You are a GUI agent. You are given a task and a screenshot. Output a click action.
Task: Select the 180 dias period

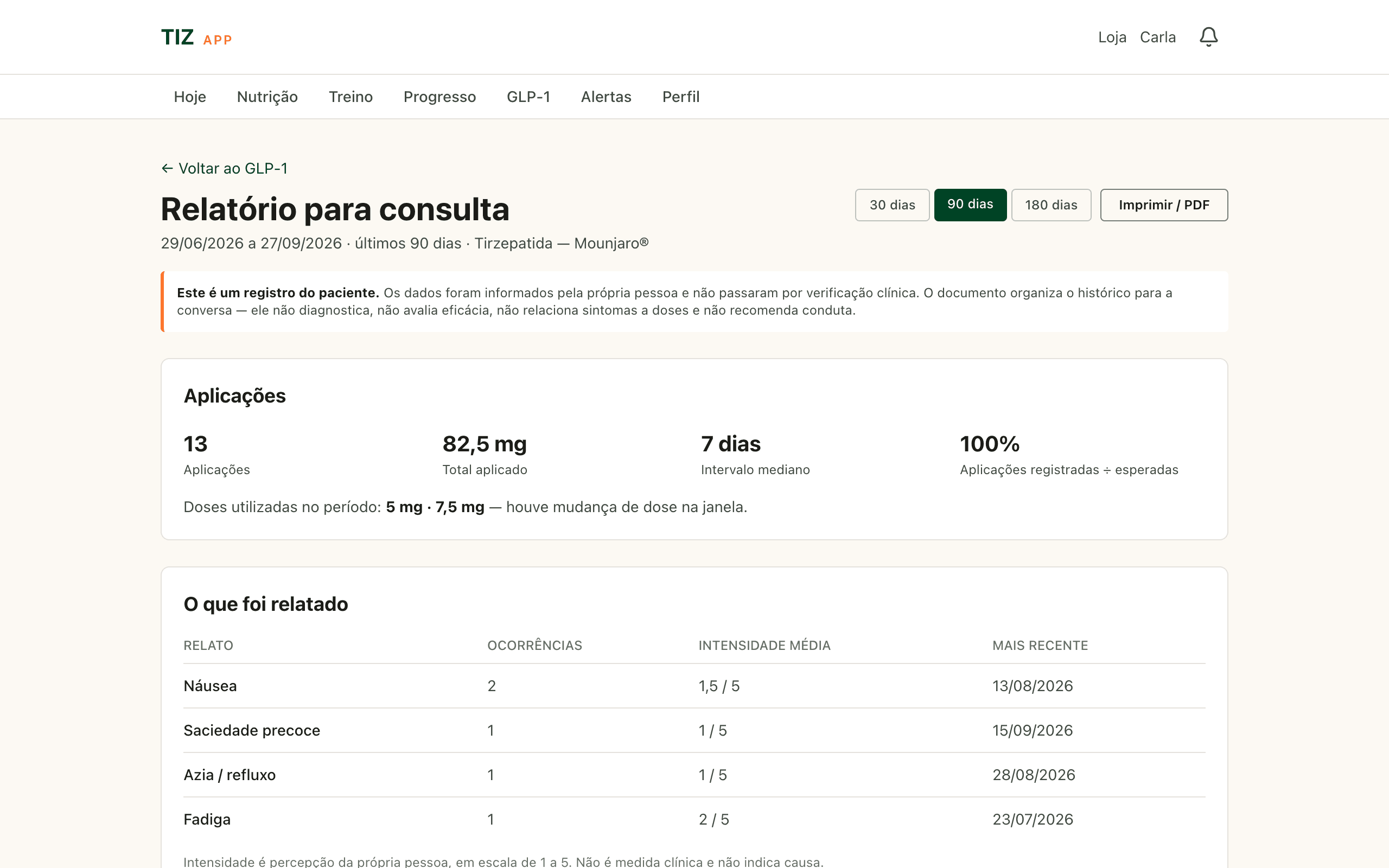click(x=1051, y=205)
